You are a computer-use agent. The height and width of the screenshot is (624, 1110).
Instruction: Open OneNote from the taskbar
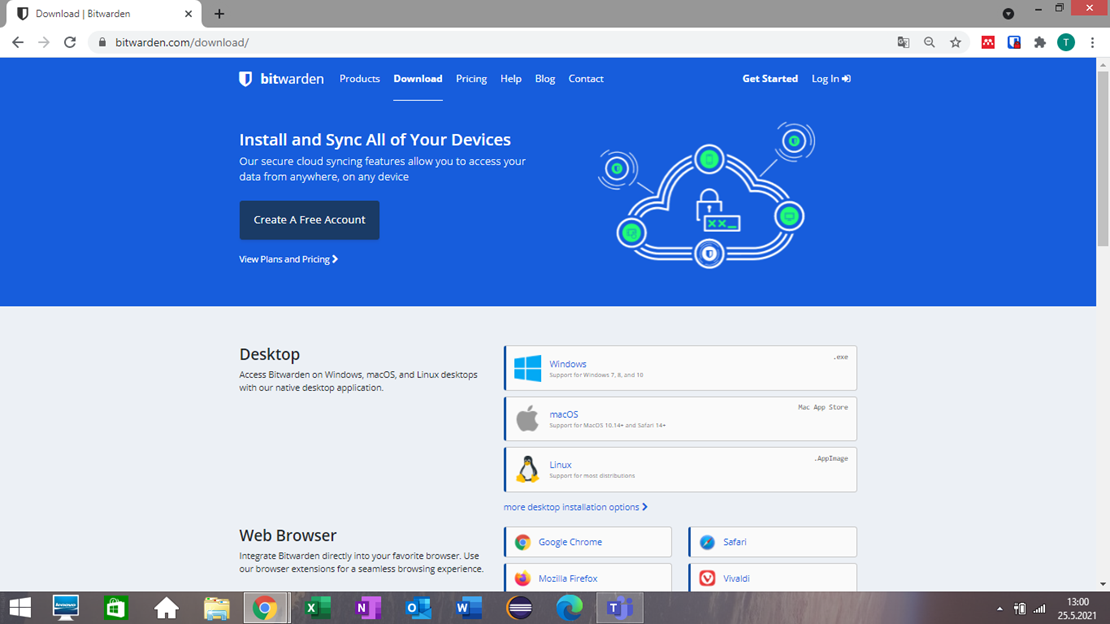click(x=368, y=608)
